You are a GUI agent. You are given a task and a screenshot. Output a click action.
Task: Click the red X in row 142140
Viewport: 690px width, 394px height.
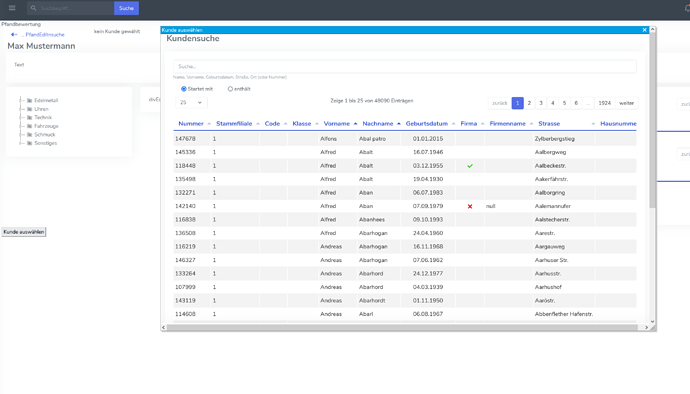click(x=470, y=206)
